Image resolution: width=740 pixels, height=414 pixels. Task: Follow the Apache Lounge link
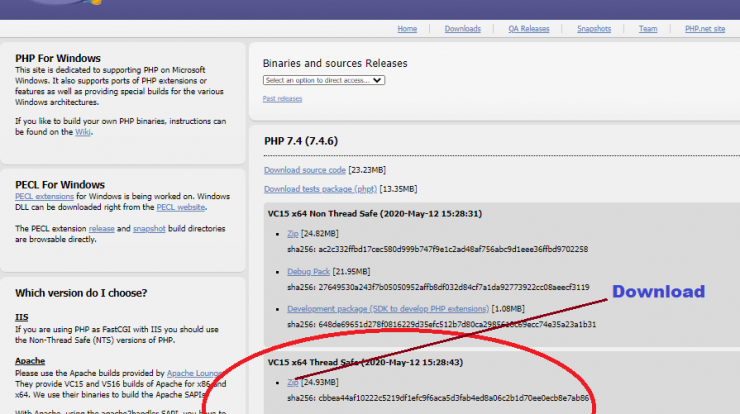pyautogui.click(x=194, y=373)
